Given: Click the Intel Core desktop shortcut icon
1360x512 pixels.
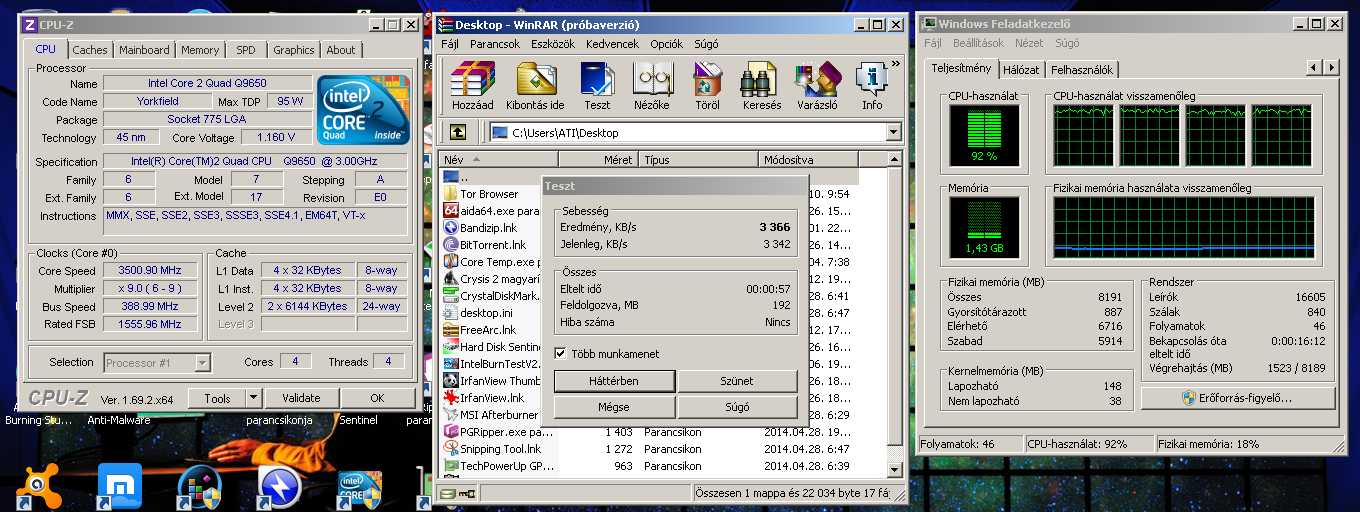Looking at the screenshot, I should pos(359,489).
